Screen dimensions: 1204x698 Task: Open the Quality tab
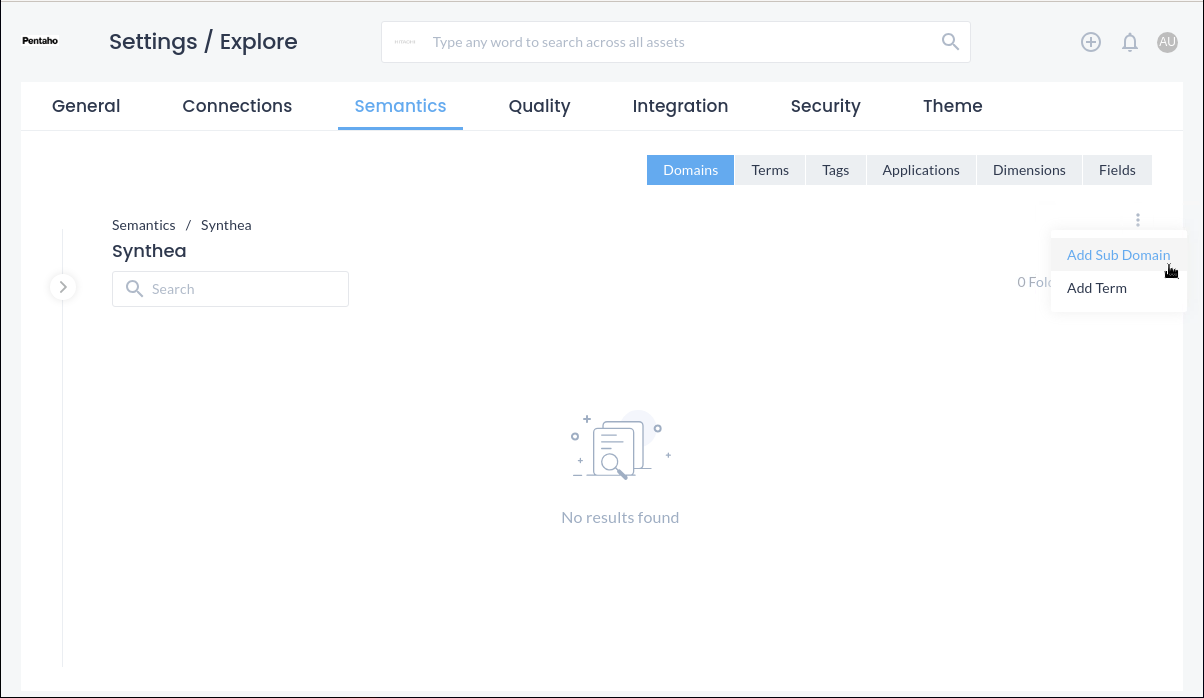click(539, 106)
